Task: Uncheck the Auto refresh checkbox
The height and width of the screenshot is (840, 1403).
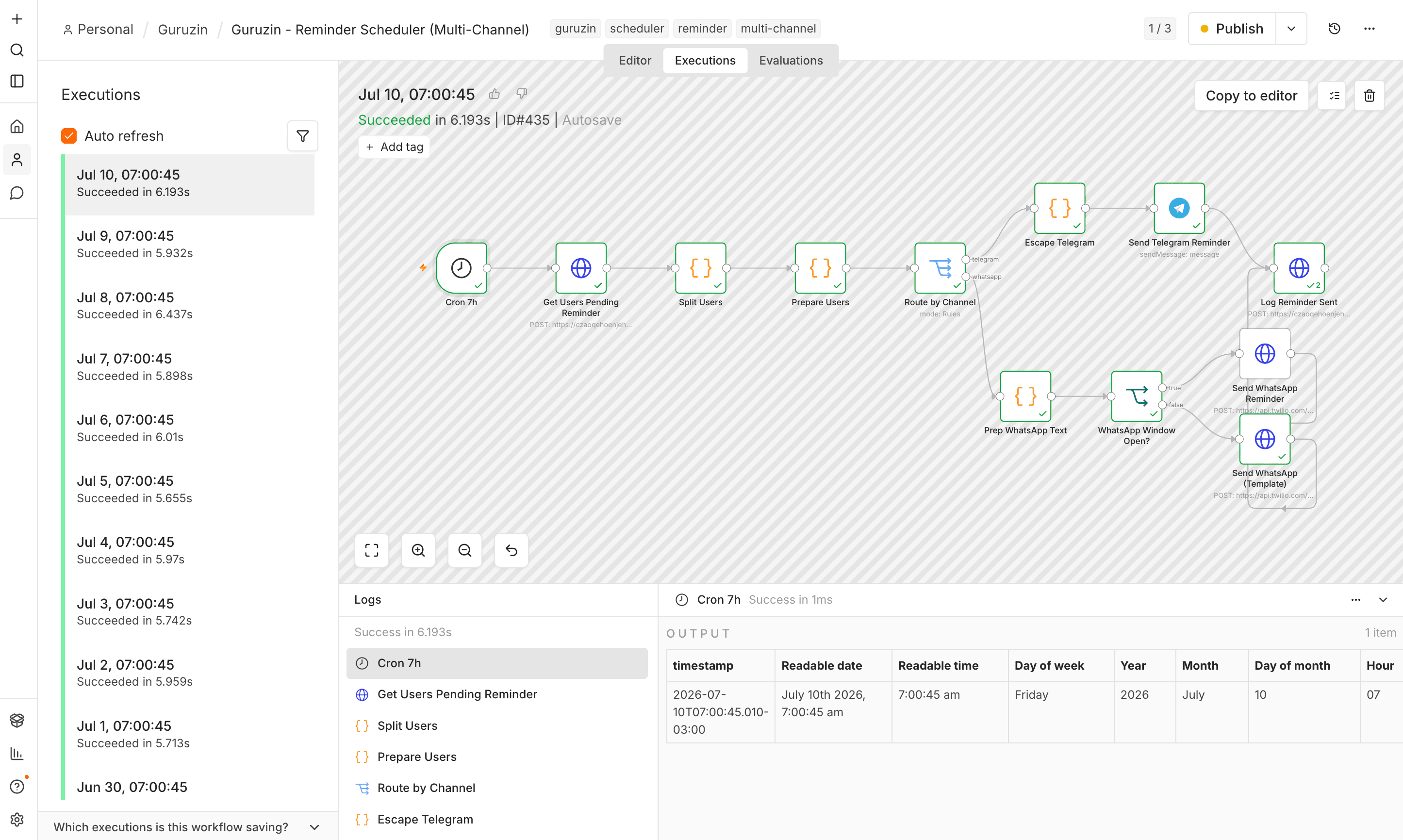Action: tap(69, 136)
